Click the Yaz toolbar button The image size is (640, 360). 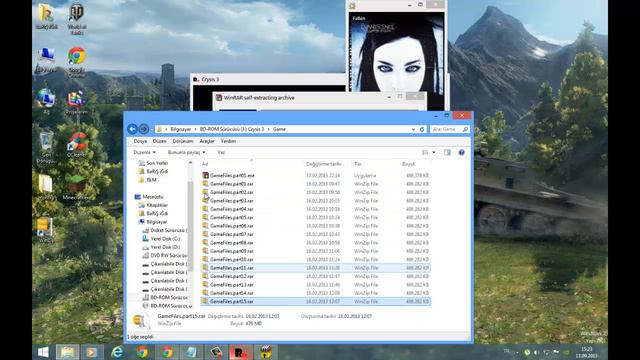[x=221, y=152]
